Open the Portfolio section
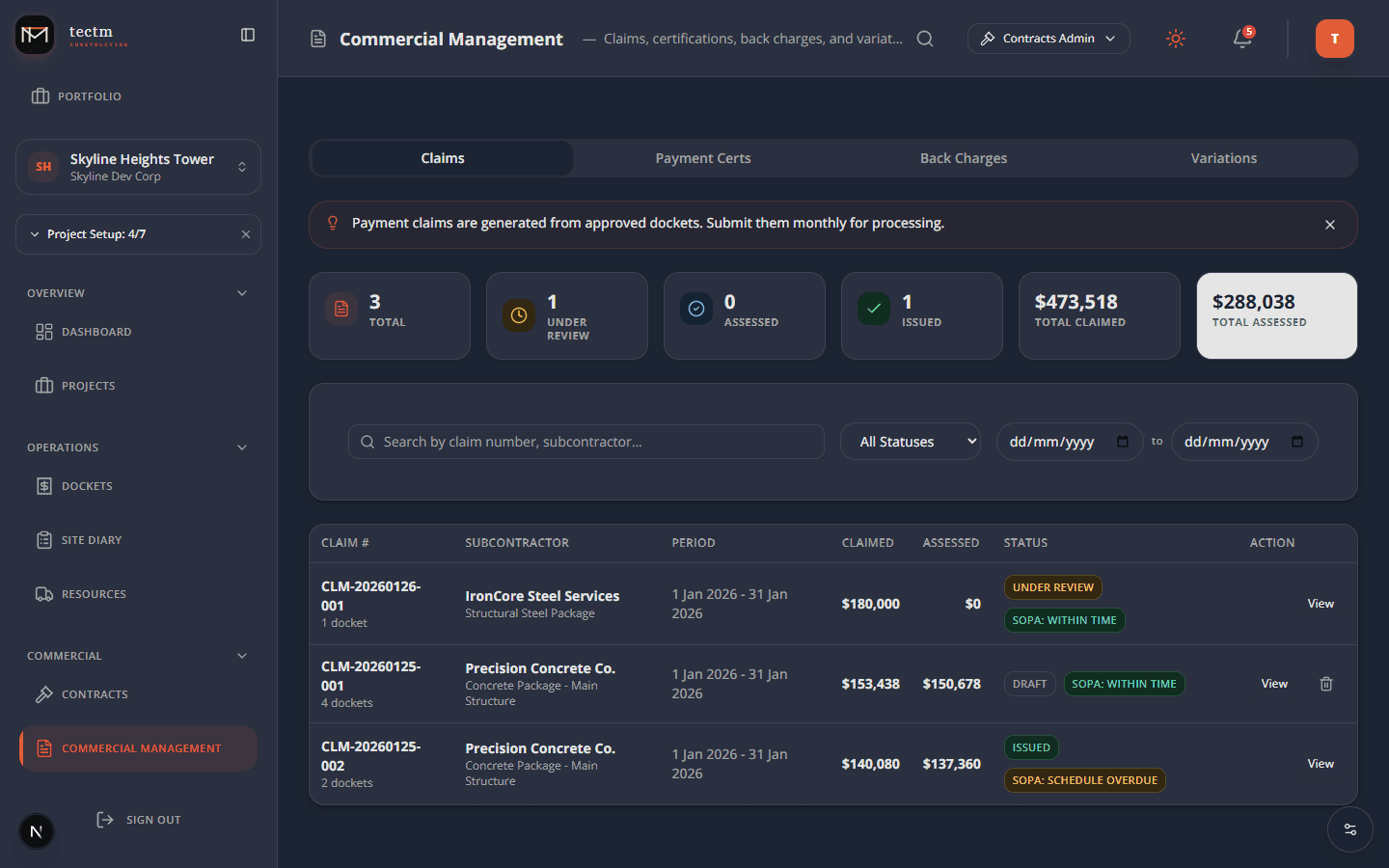 click(89, 95)
